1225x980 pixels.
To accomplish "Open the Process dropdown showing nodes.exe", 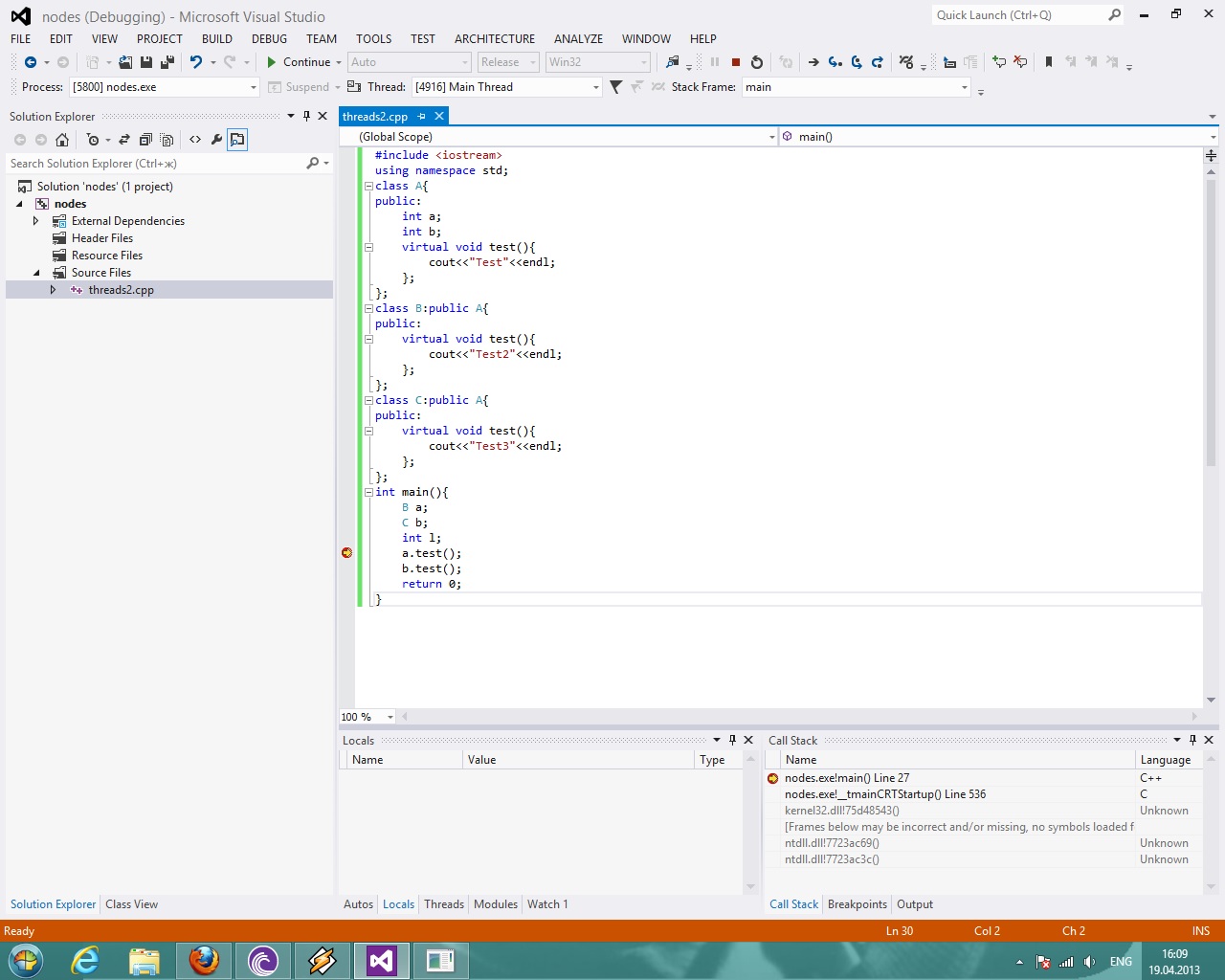I will pos(254,86).
